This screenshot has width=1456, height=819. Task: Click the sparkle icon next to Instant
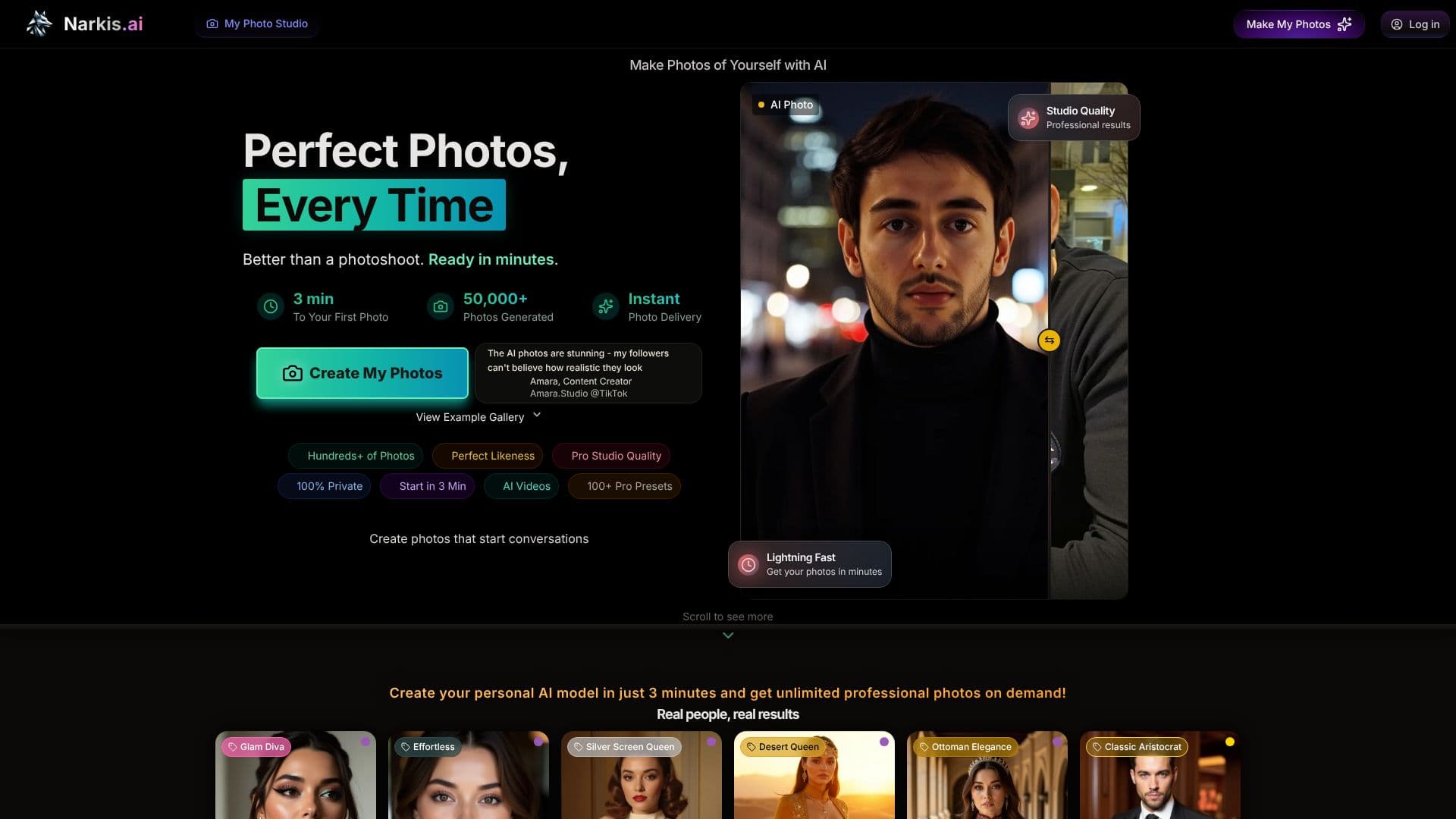(605, 306)
